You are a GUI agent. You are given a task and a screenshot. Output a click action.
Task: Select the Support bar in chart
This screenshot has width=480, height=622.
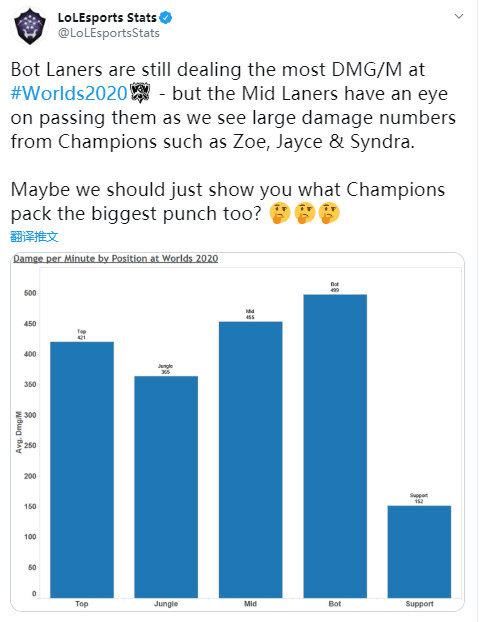(419, 552)
